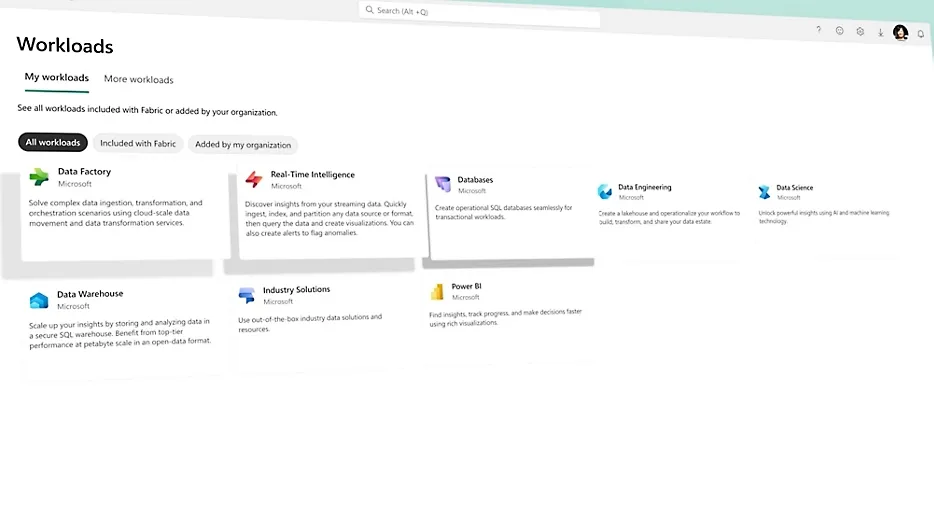The image size is (934, 525).
Task: Select Added by my organization filter
Action: pos(243,145)
